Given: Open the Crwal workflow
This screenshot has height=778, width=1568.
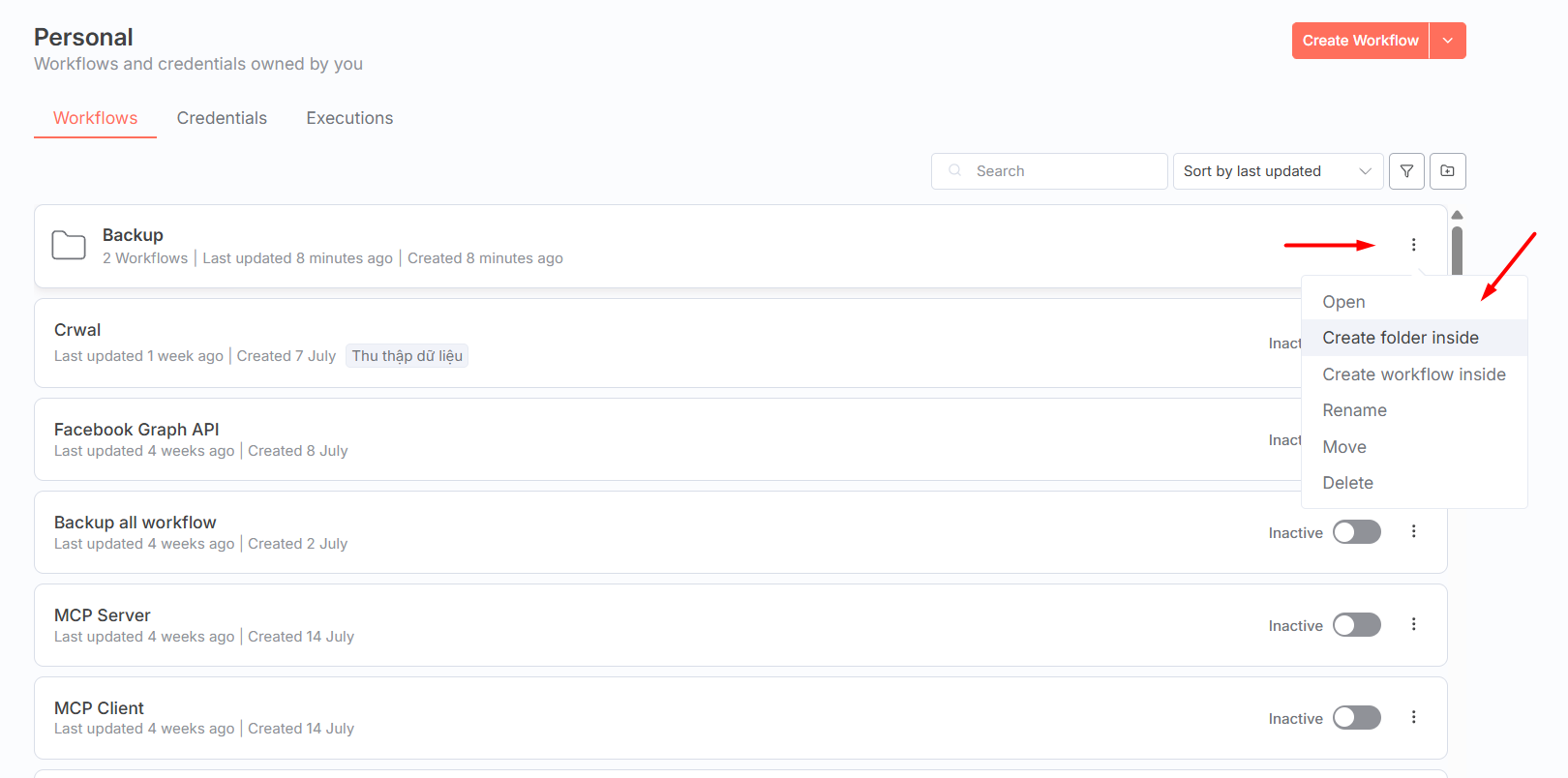Looking at the screenshot, I should pos(77,330).
